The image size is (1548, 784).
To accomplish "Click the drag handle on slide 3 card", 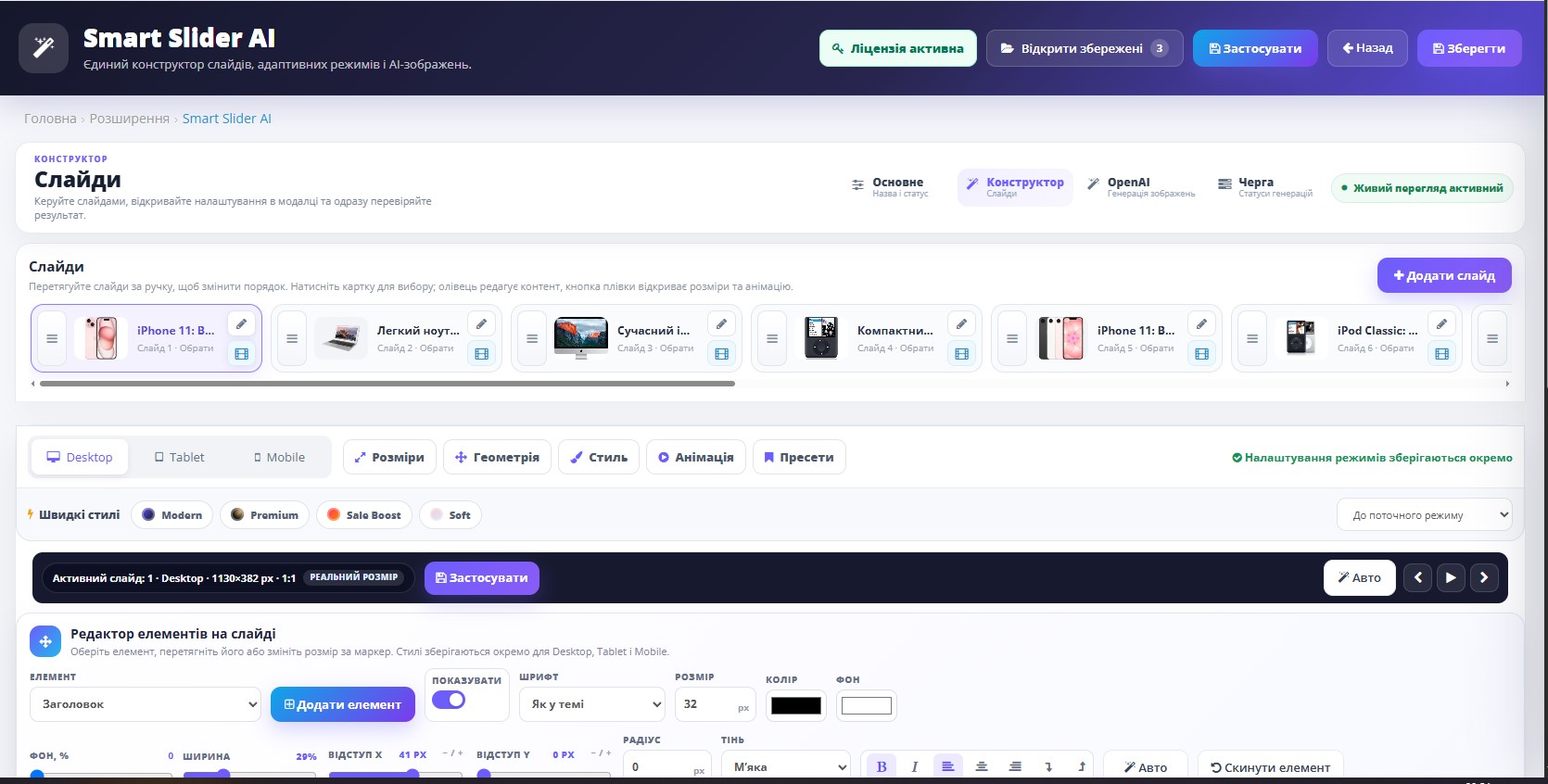I will 532,338.
